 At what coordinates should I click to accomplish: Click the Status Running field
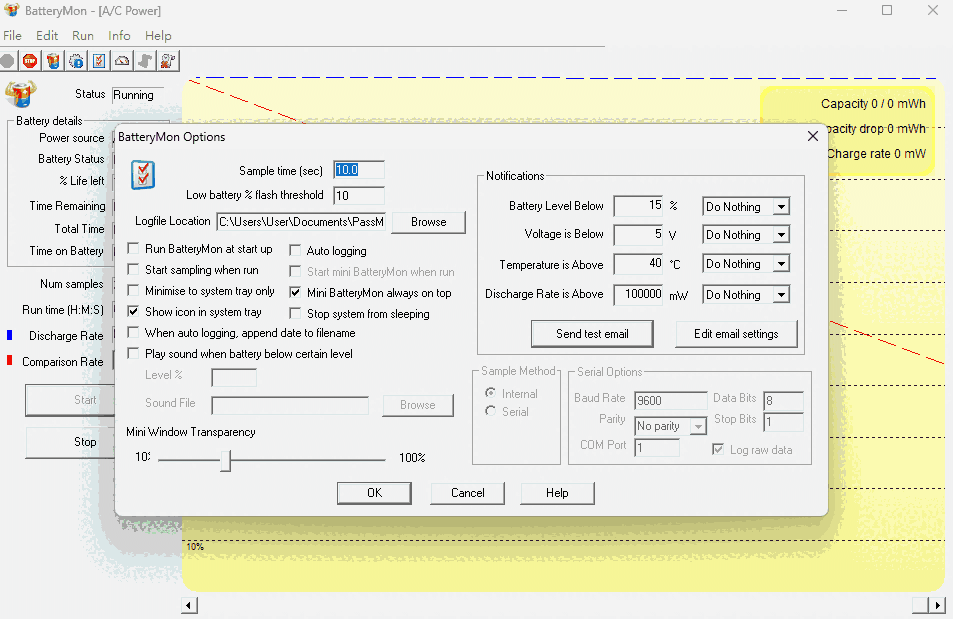pos(138,95)
